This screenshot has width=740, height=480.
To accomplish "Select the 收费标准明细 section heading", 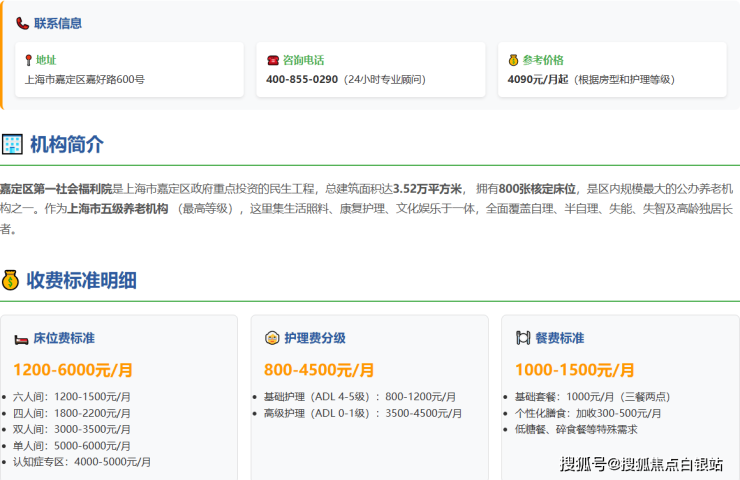I will tap(82, 280).
